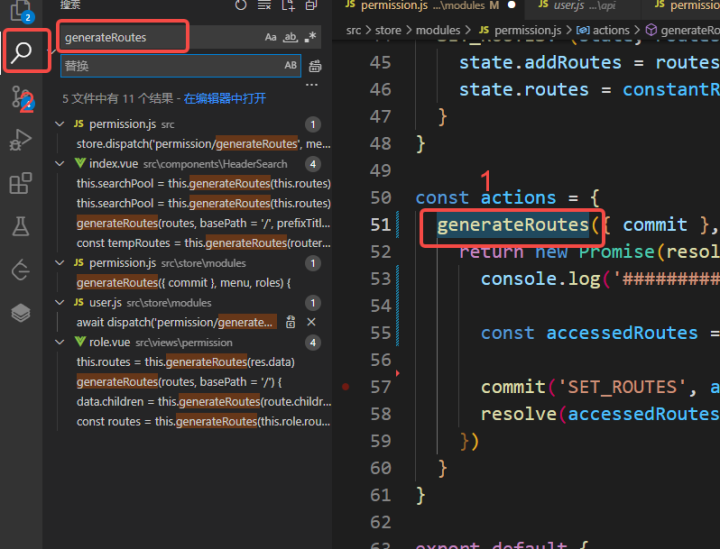Open result 'await dispatch('permission/generate...'
This screenshot has height=549, width=720.
click(176, 322)
